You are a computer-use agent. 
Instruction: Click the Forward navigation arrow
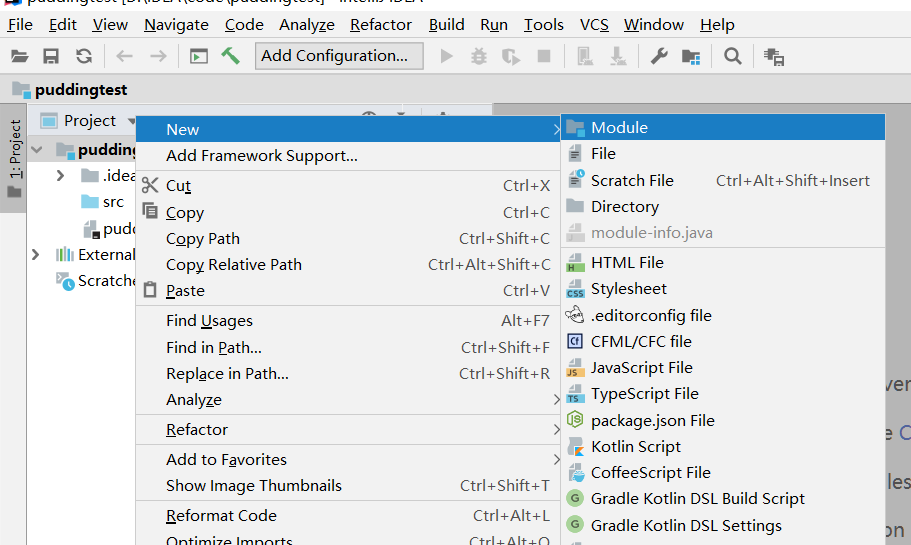[x=158, y=56]
